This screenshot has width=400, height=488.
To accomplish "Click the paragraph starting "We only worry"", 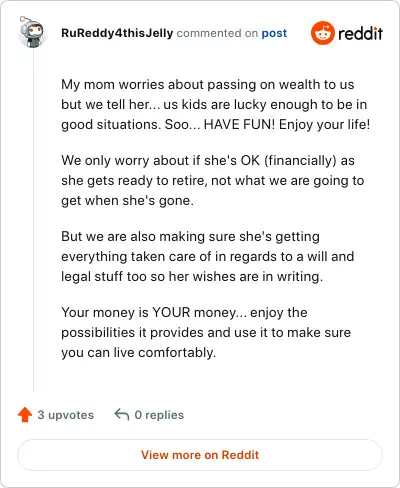I will tap(213, 180).
